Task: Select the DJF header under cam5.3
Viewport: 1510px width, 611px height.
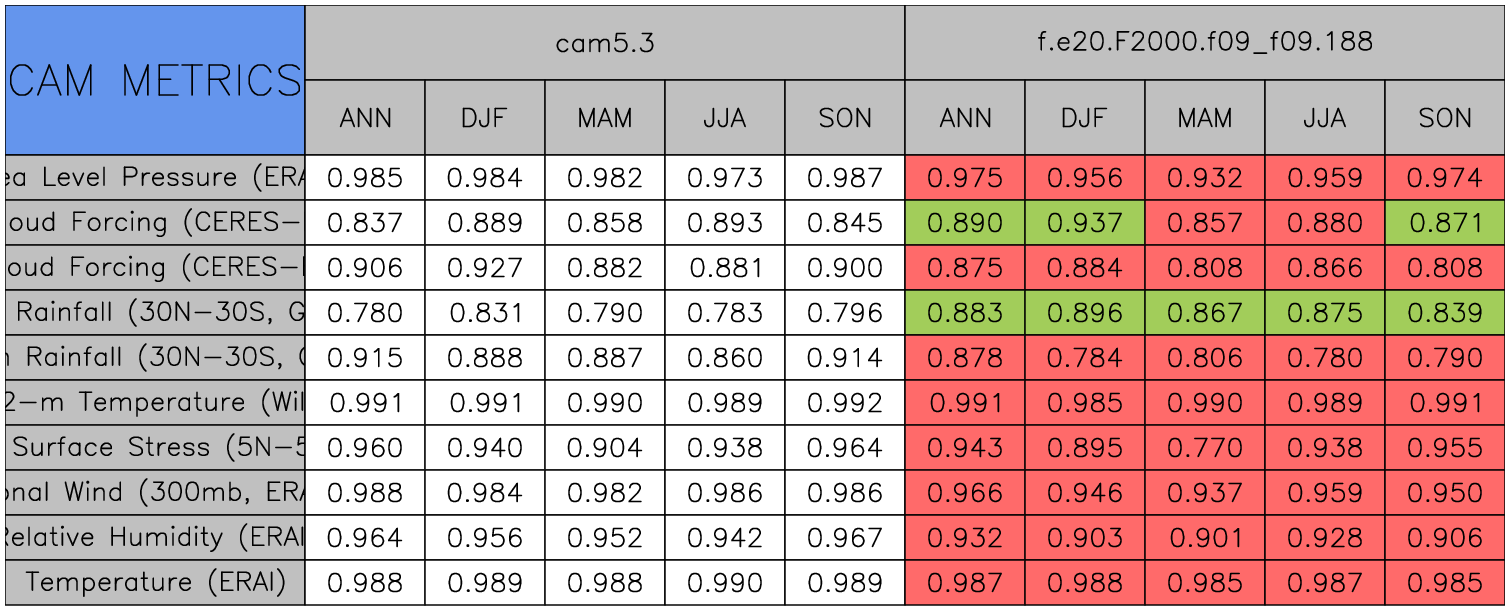Action: pyautogui.click(x=485, y=118)
